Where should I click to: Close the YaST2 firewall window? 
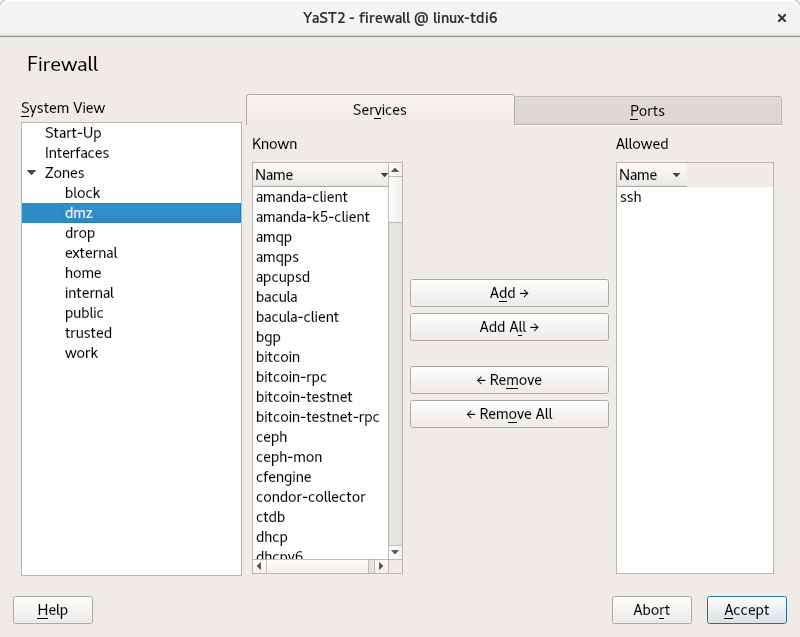[780, 18]
